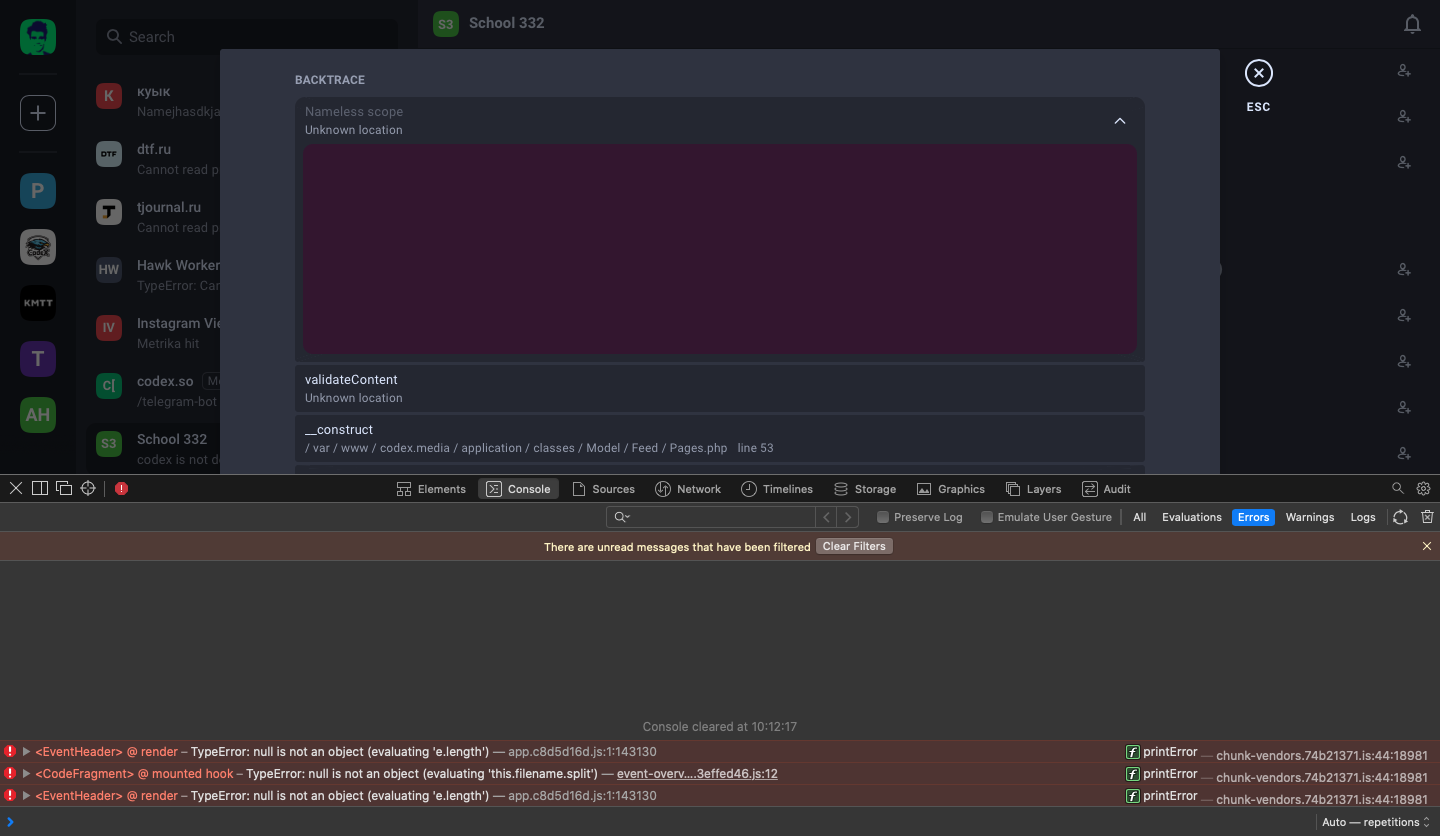Filter console by Evaluations
The image size is (1440, 836).
point(1192,517)
